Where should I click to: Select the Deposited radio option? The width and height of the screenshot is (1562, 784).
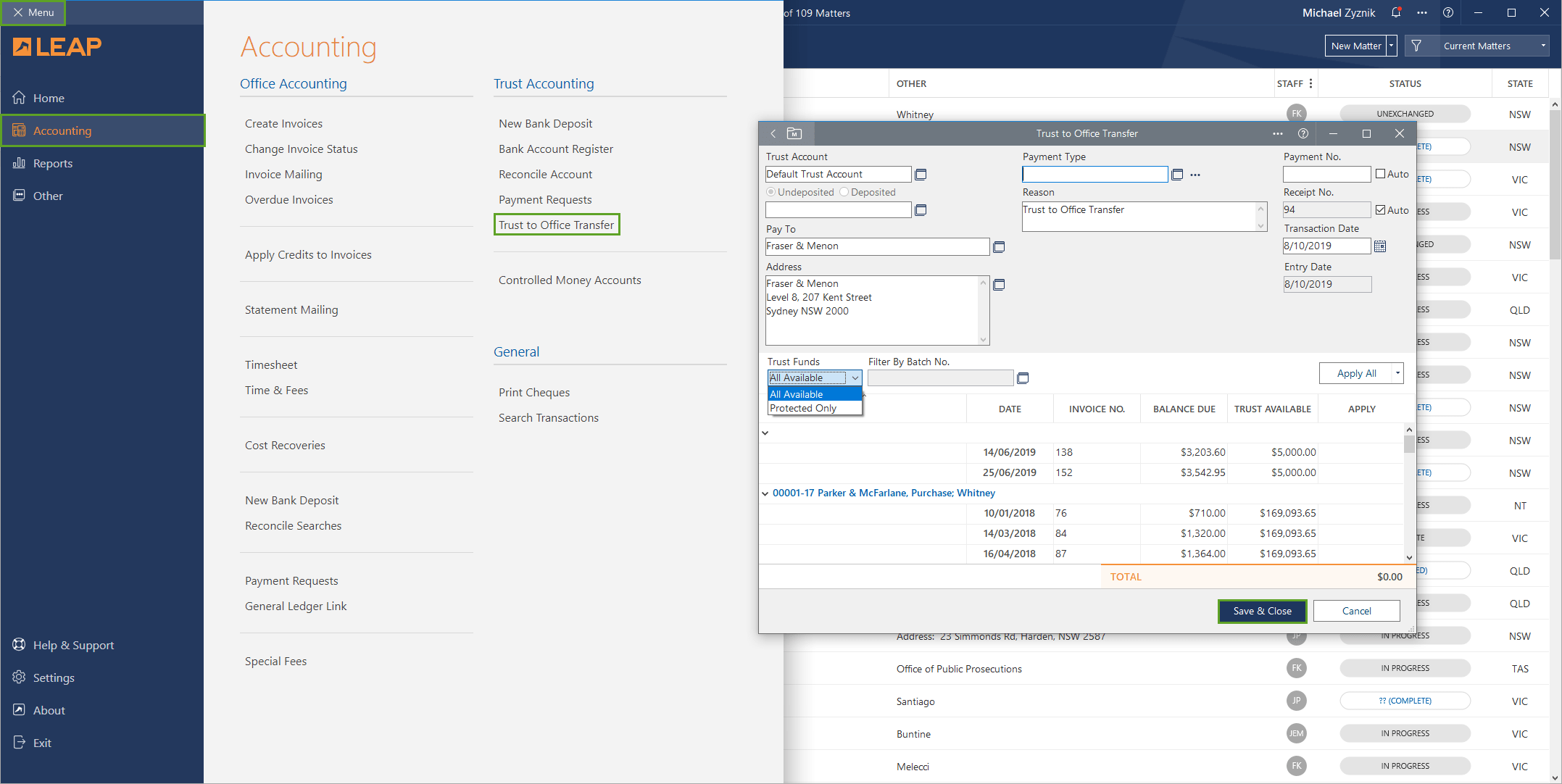844,192
